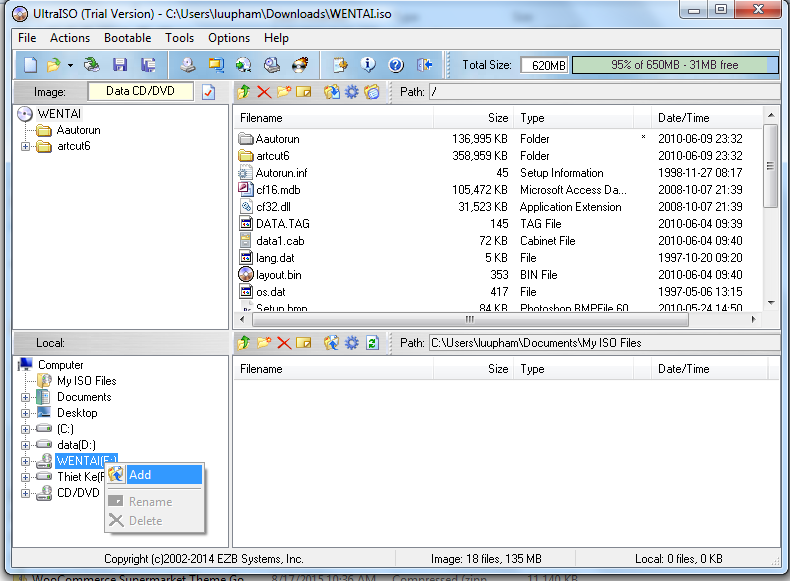This screenshot has width=790, height=581.
Task: Click the boot info checkmark icon beside Data CD/DVD
Action: tap(208, 92)
